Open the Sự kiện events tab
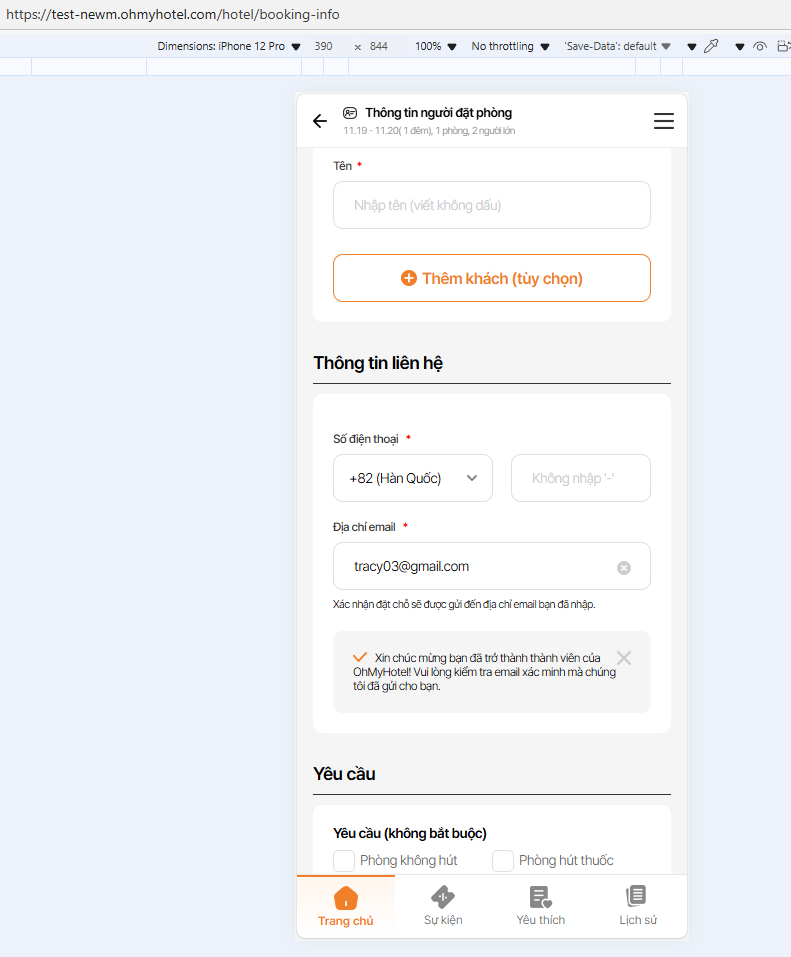Image resolution: width=791 pixels, height=957 pixels. [x=443, y=906]
